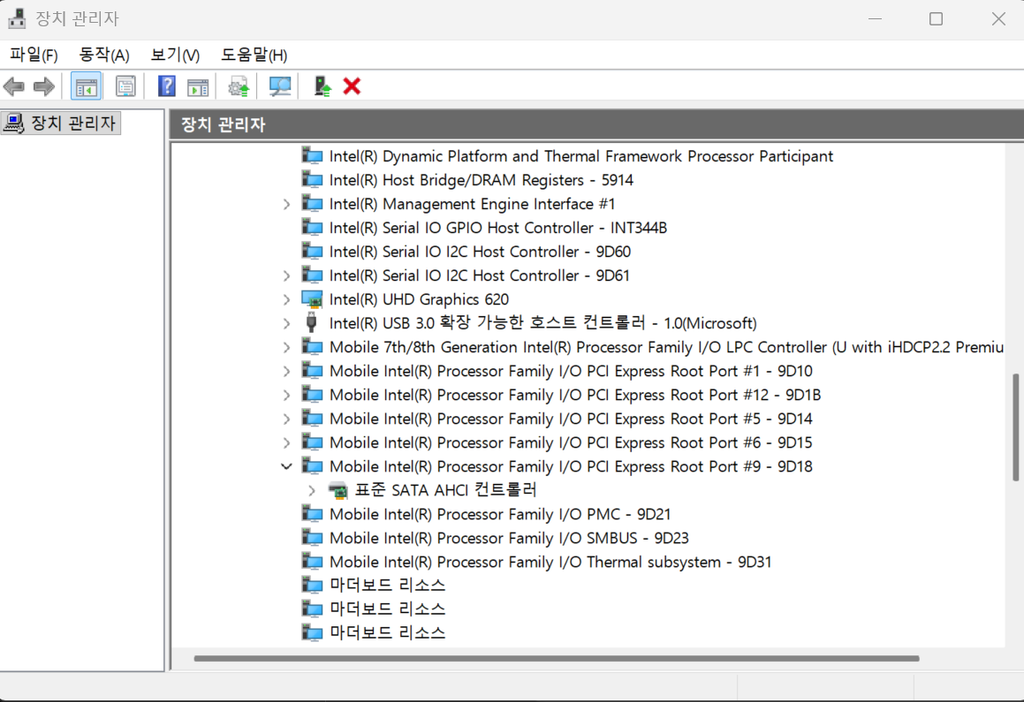Image resolution: width=1024 pixels, height=702 pixels.
Task: Open the 파일(F) menu
Action: pos(34,55)
